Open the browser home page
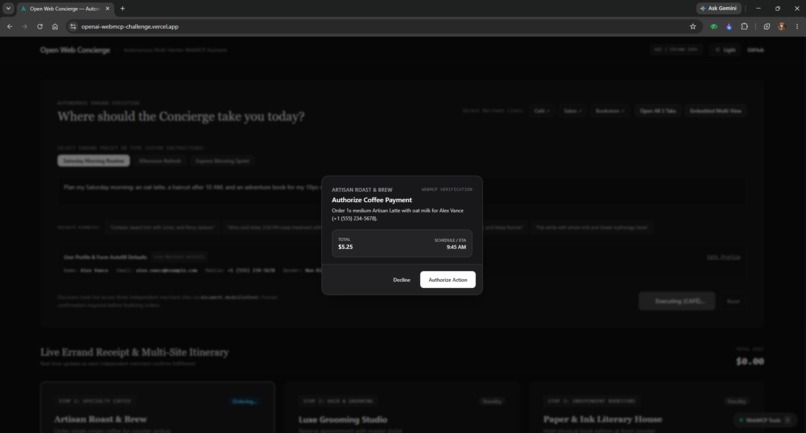The width and height of the screenshot is (806, 433). coord(55,26)
